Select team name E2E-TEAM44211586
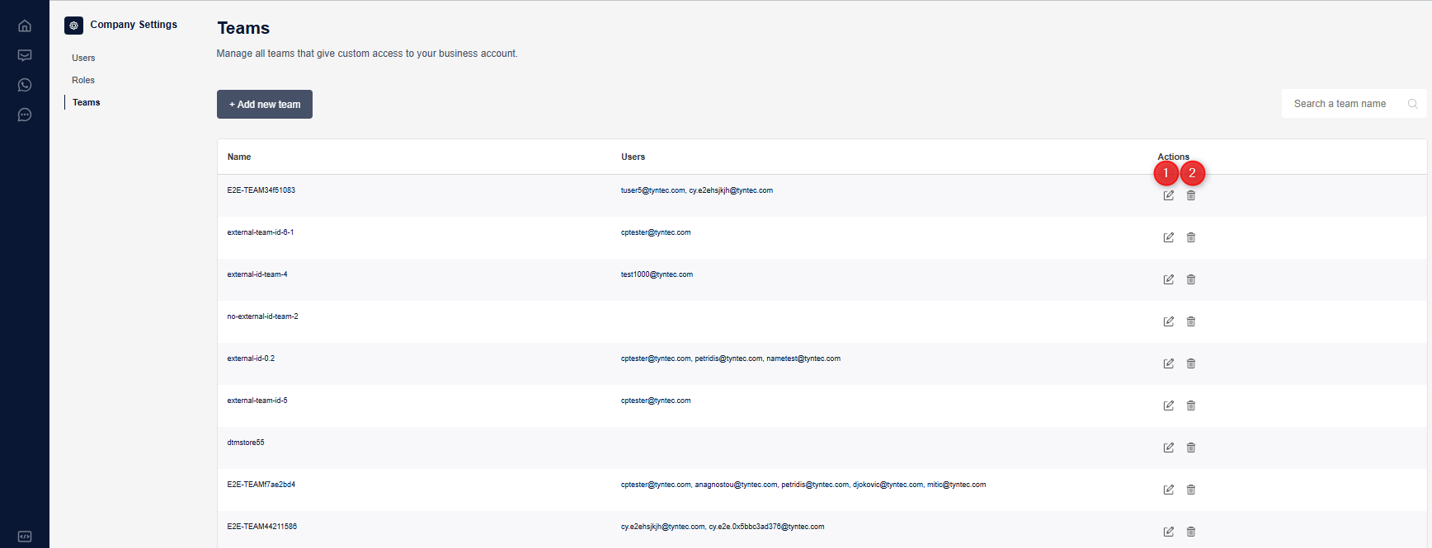 (262, 526)
